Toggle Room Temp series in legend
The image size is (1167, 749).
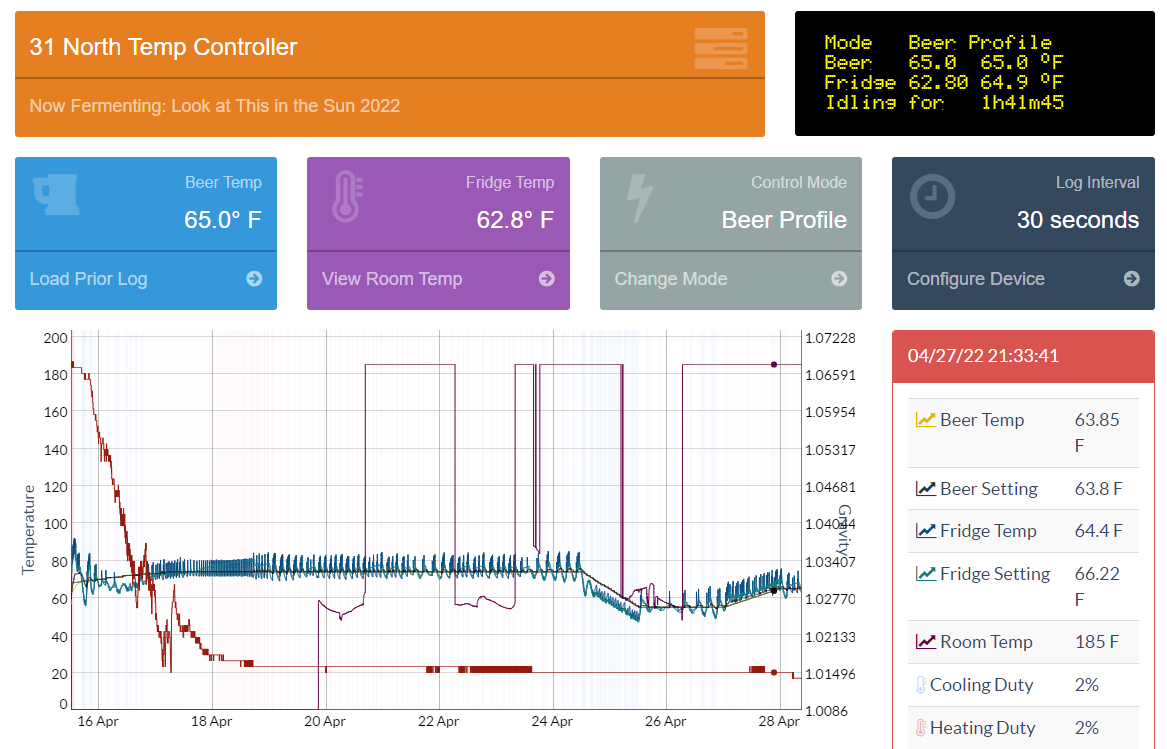986,642
